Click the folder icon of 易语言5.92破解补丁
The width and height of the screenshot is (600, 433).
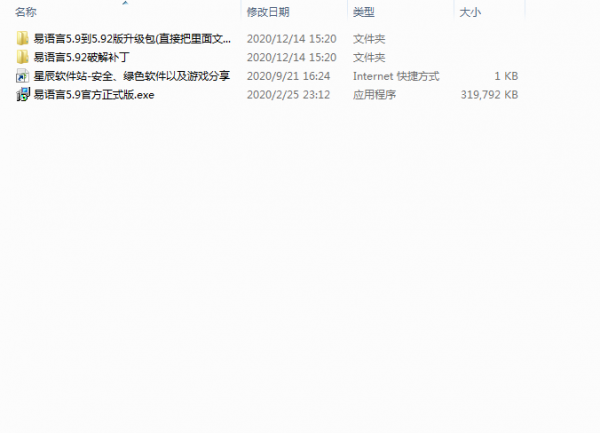pos(23,57)
